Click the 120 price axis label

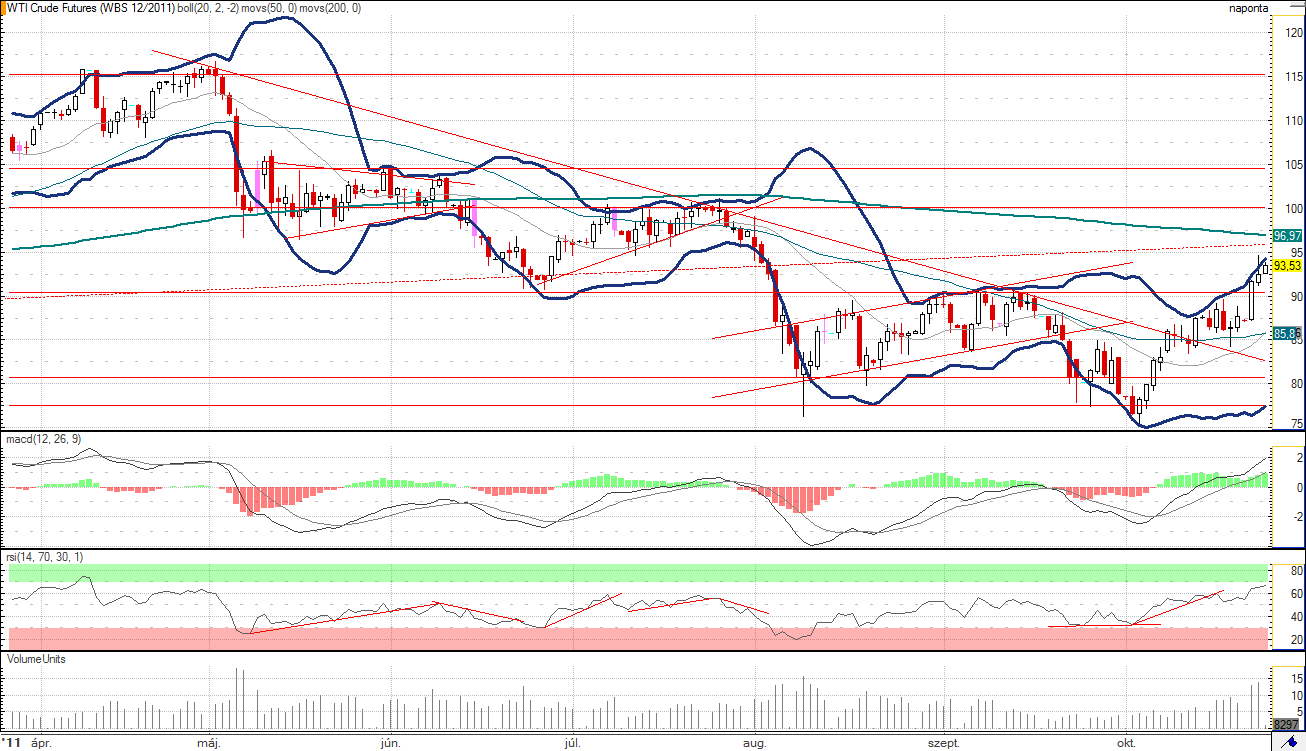[x=1293, y=33]
